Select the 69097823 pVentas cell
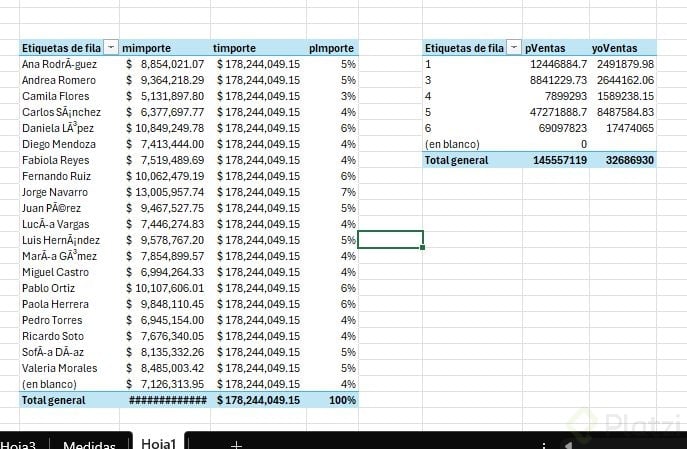The height and width of the screenshot is (449, 687). click(x=556, y=128)
